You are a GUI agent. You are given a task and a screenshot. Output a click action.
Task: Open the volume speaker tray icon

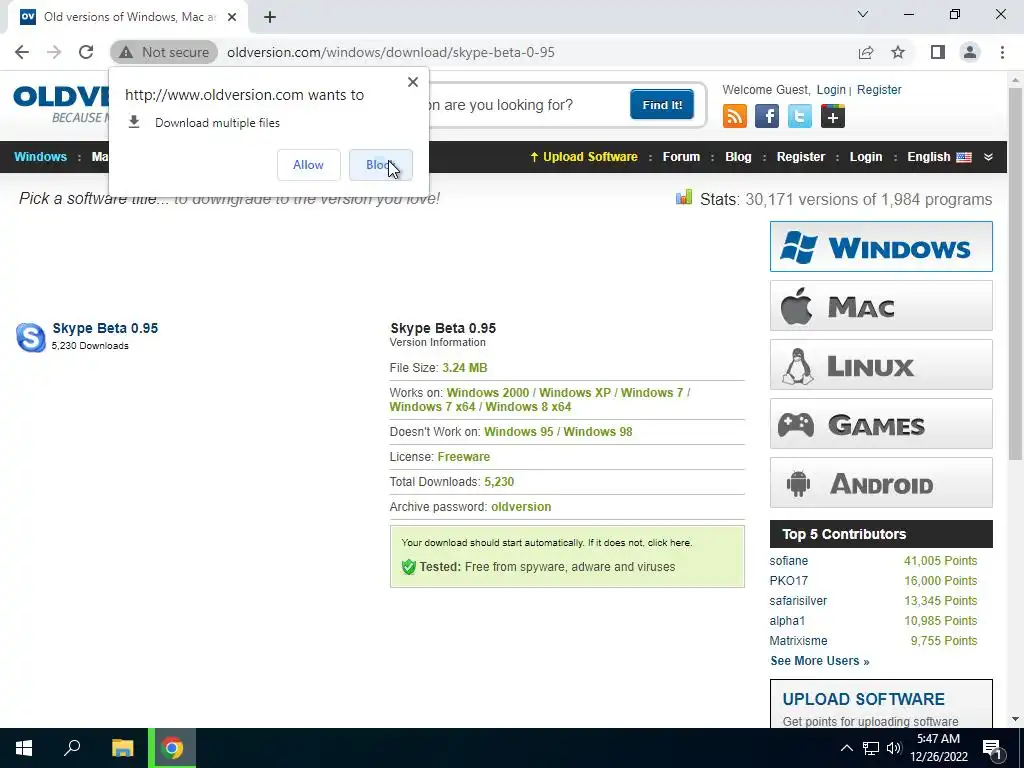(894, 748)
